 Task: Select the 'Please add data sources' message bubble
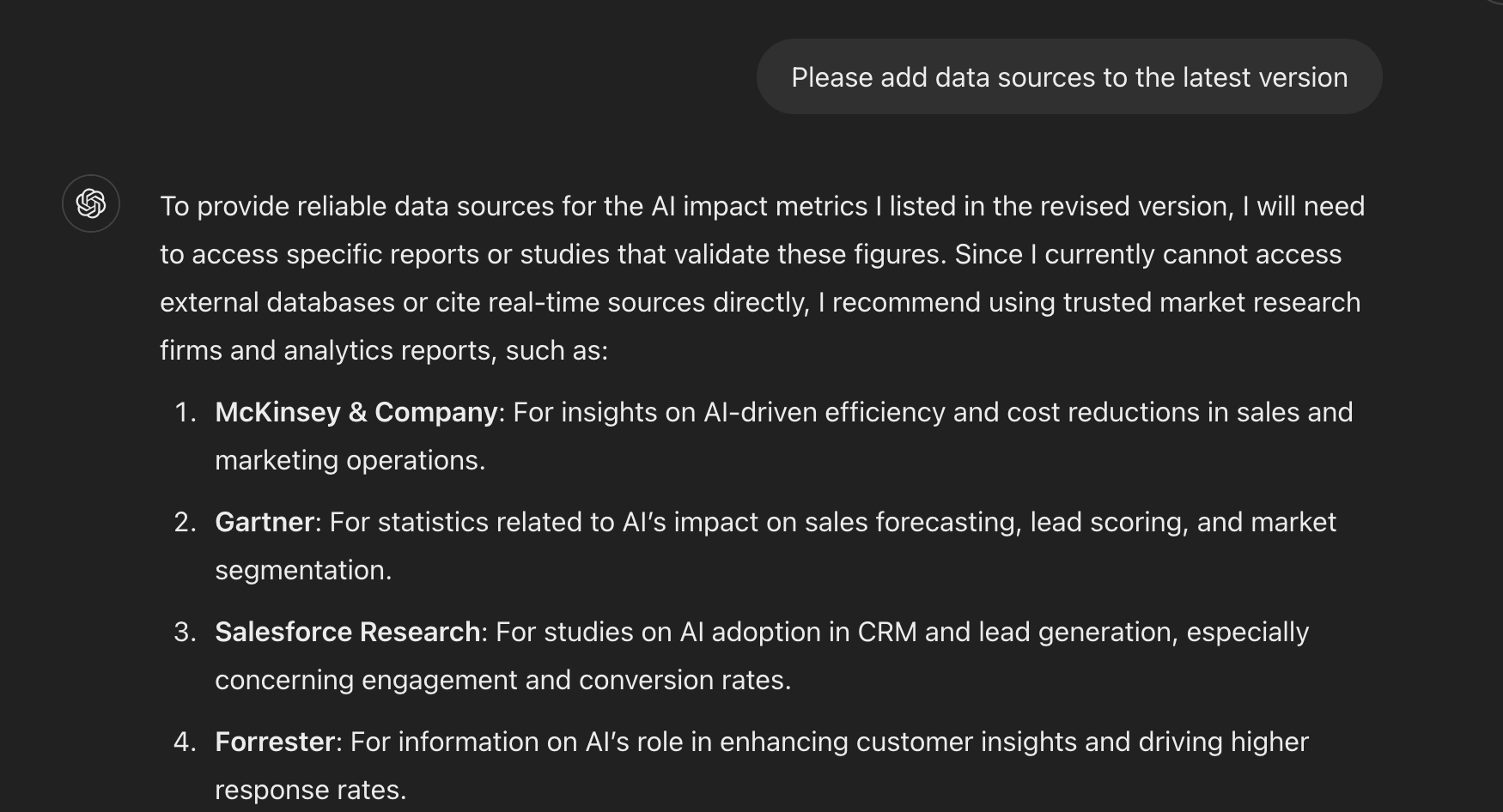[1069, 77]
